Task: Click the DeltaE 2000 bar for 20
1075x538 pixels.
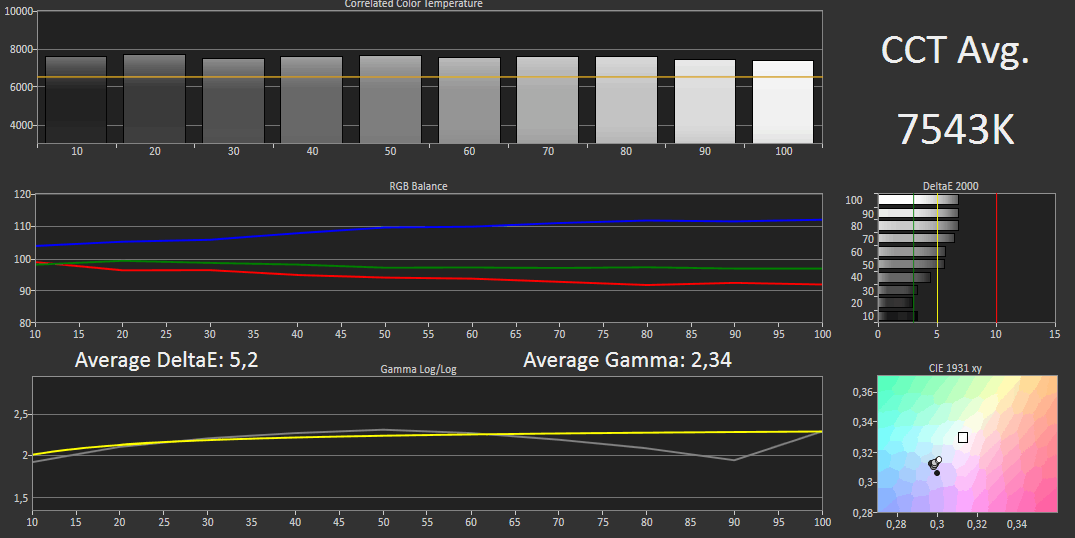Action: 895,302
